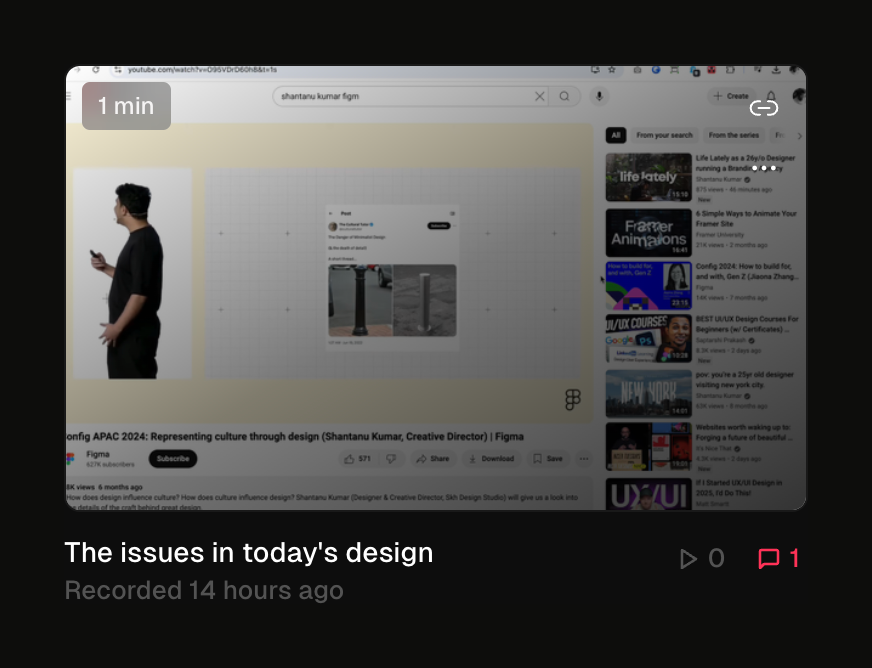
Task: Open the three-dot options menu on the video card
Action: click(764, 168)
